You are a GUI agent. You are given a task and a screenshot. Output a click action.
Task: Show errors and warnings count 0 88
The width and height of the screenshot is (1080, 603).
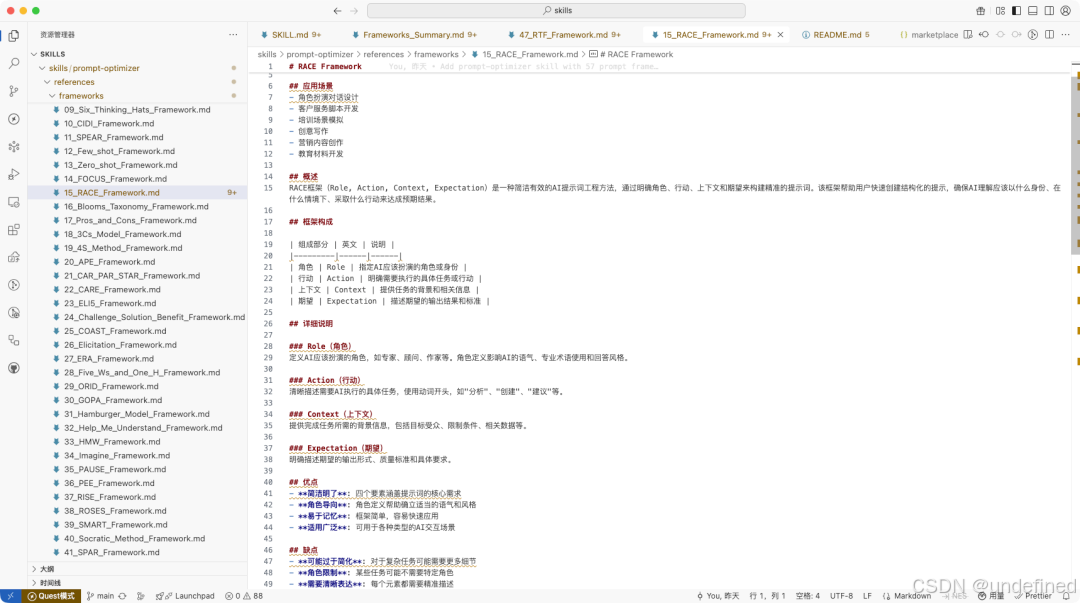(x=244, y=596)
